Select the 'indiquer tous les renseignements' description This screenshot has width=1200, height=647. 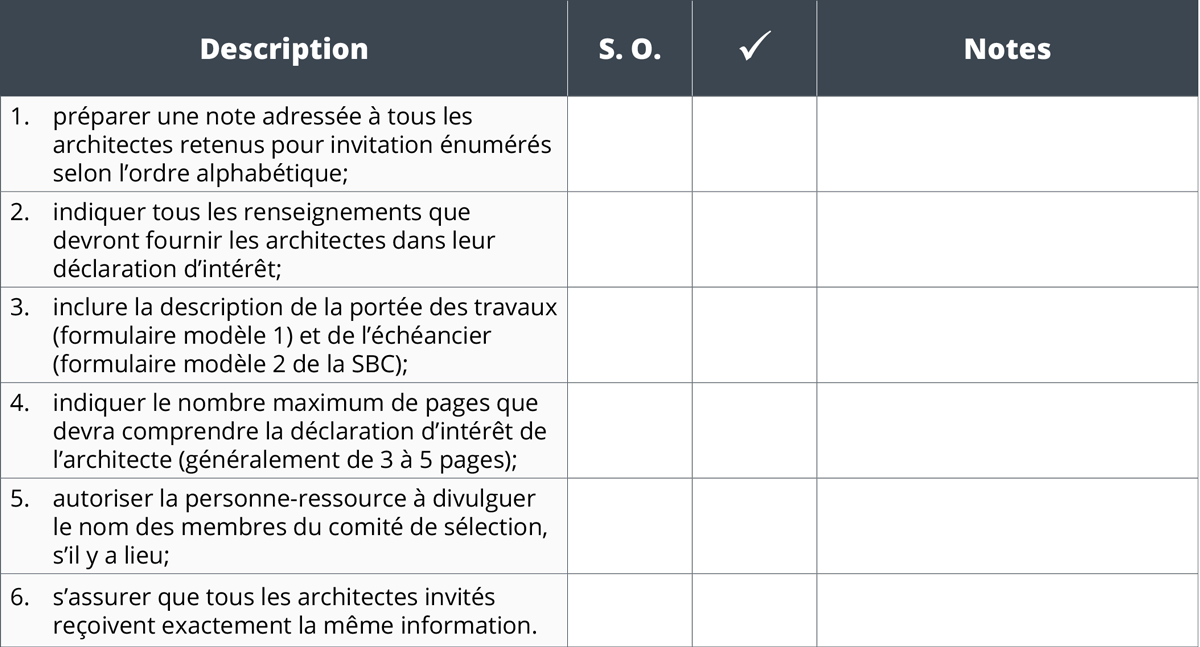(x=274, y=240)
